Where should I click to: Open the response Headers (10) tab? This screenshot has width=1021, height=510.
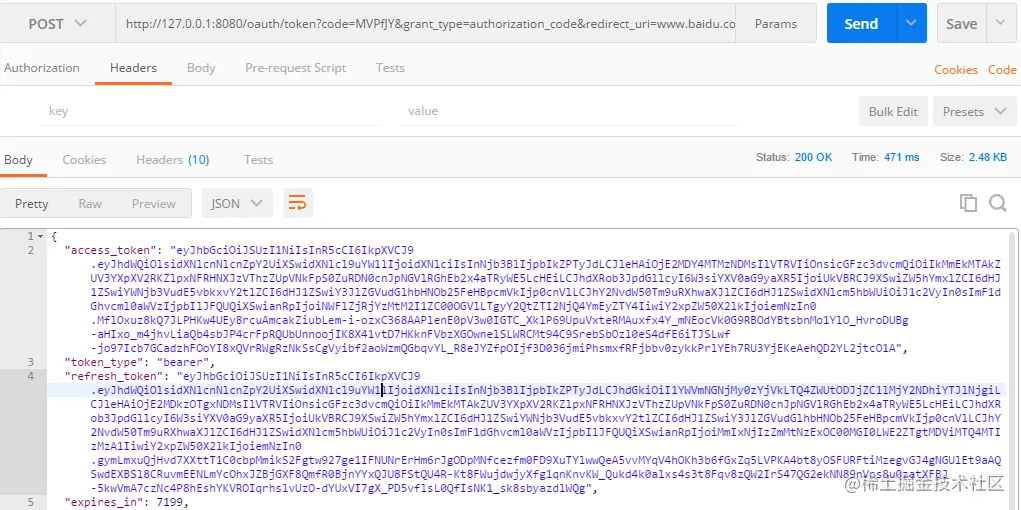[173, 160]
